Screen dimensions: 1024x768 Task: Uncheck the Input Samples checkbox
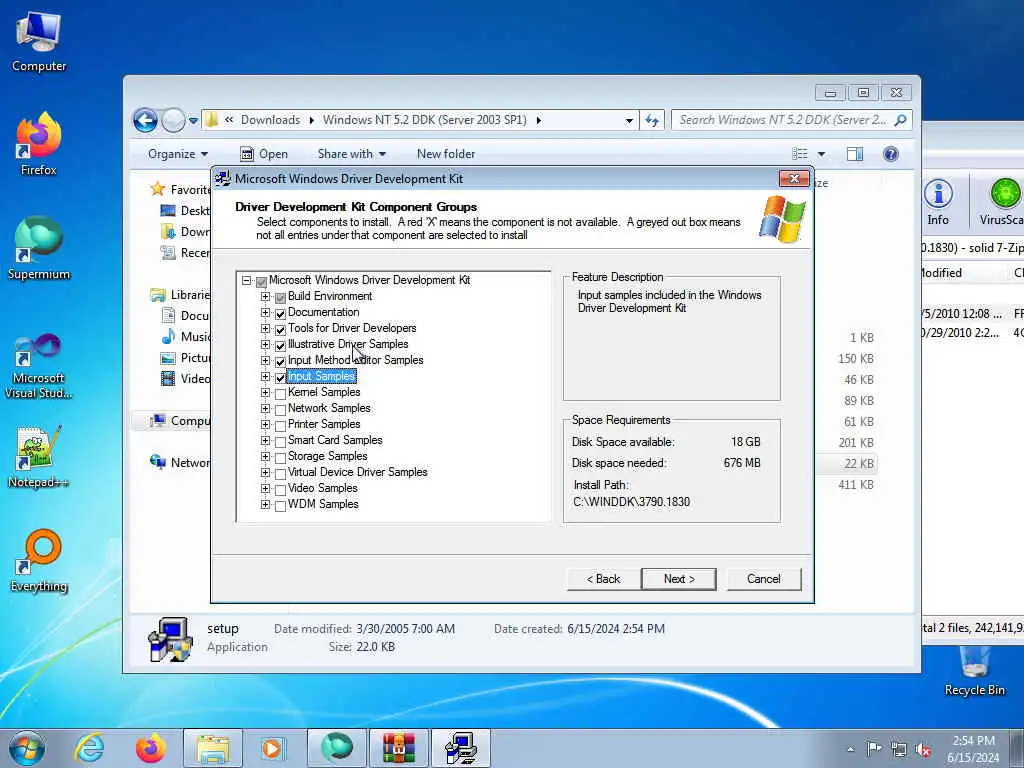pos(280,377)
